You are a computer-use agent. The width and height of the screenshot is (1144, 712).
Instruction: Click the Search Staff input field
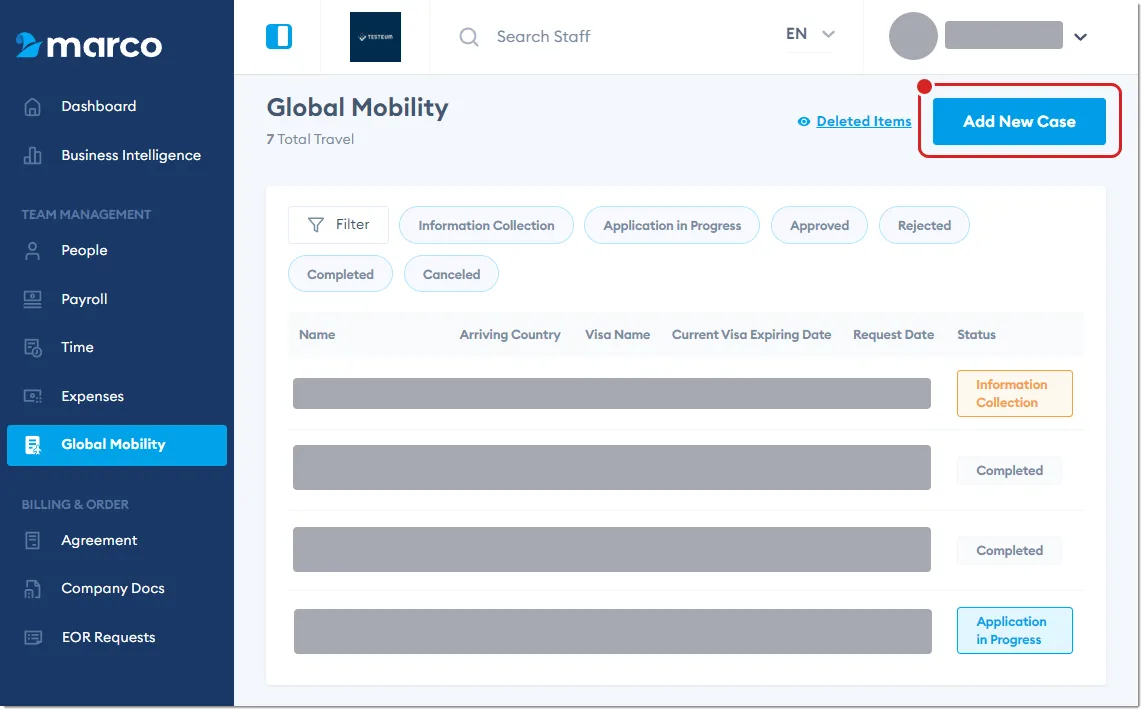[543, 36]
